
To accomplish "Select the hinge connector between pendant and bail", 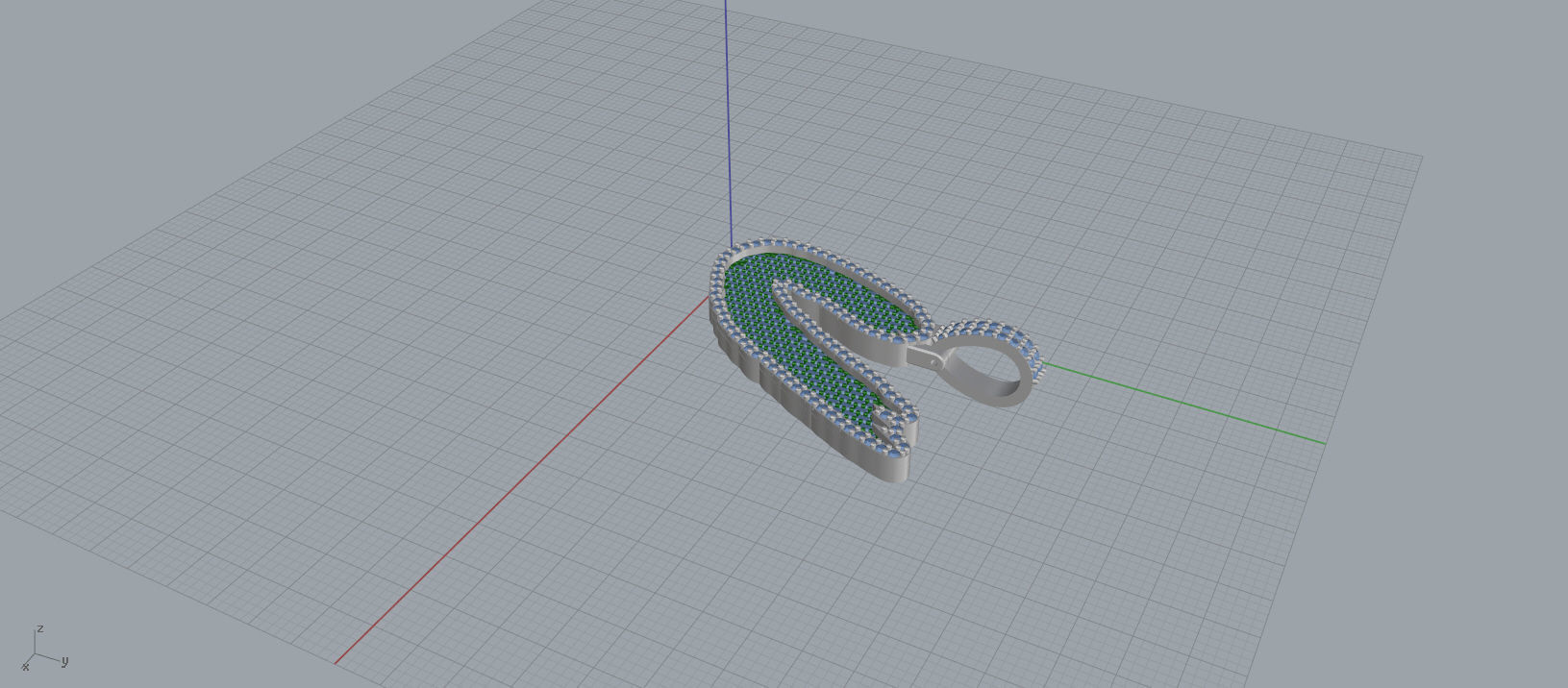I will click(x=924, y=357).
